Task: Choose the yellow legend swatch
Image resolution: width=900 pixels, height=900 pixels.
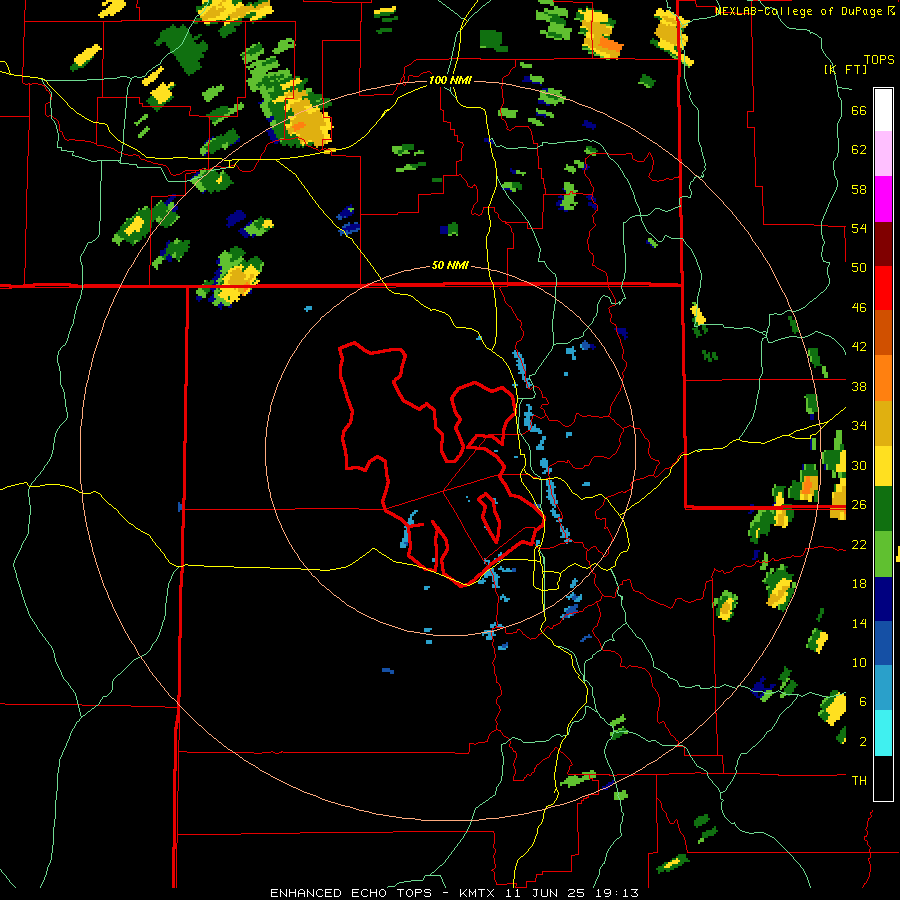Action: pos(883,466)
